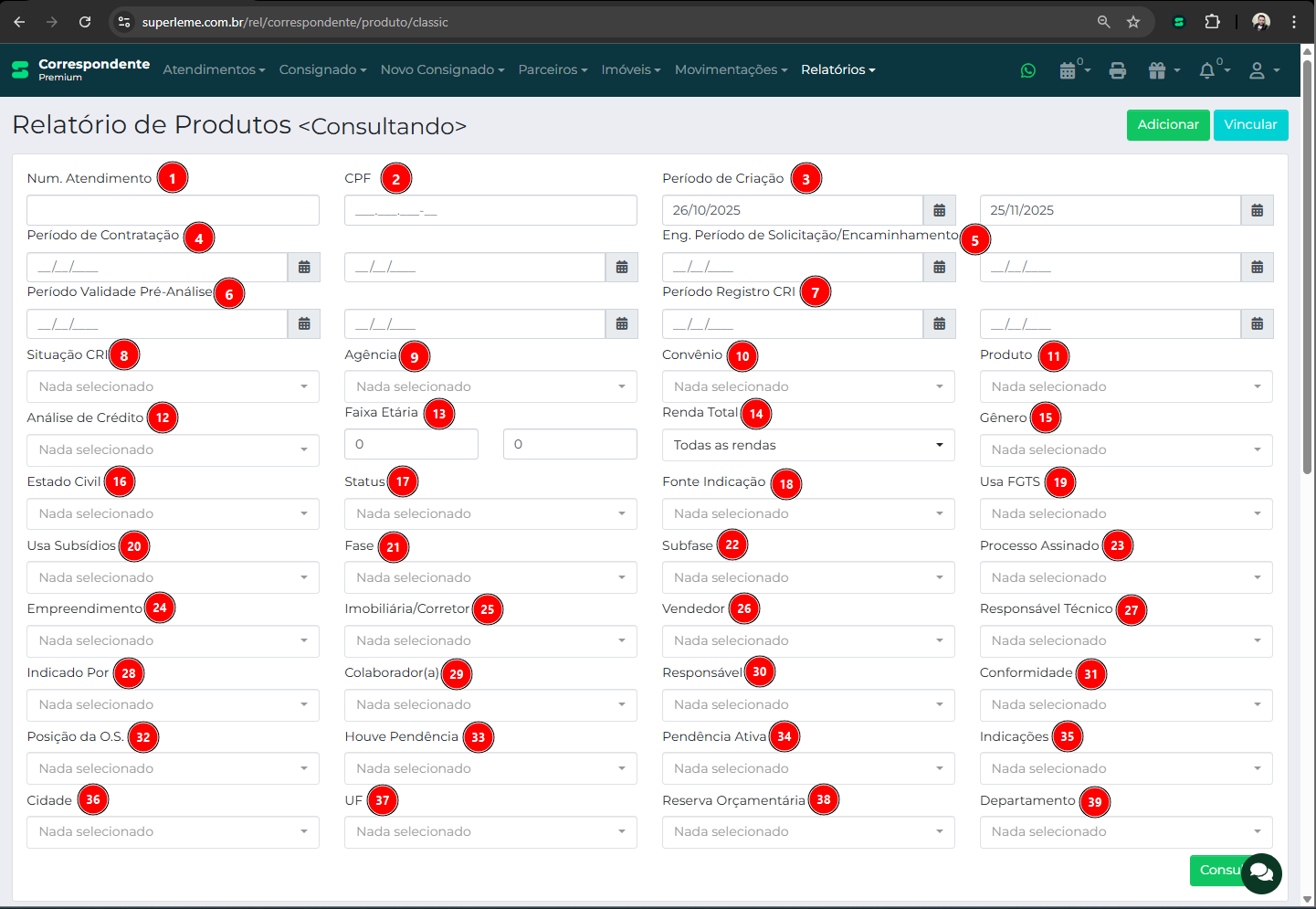Click the Vincular button

click(1250, 125)
